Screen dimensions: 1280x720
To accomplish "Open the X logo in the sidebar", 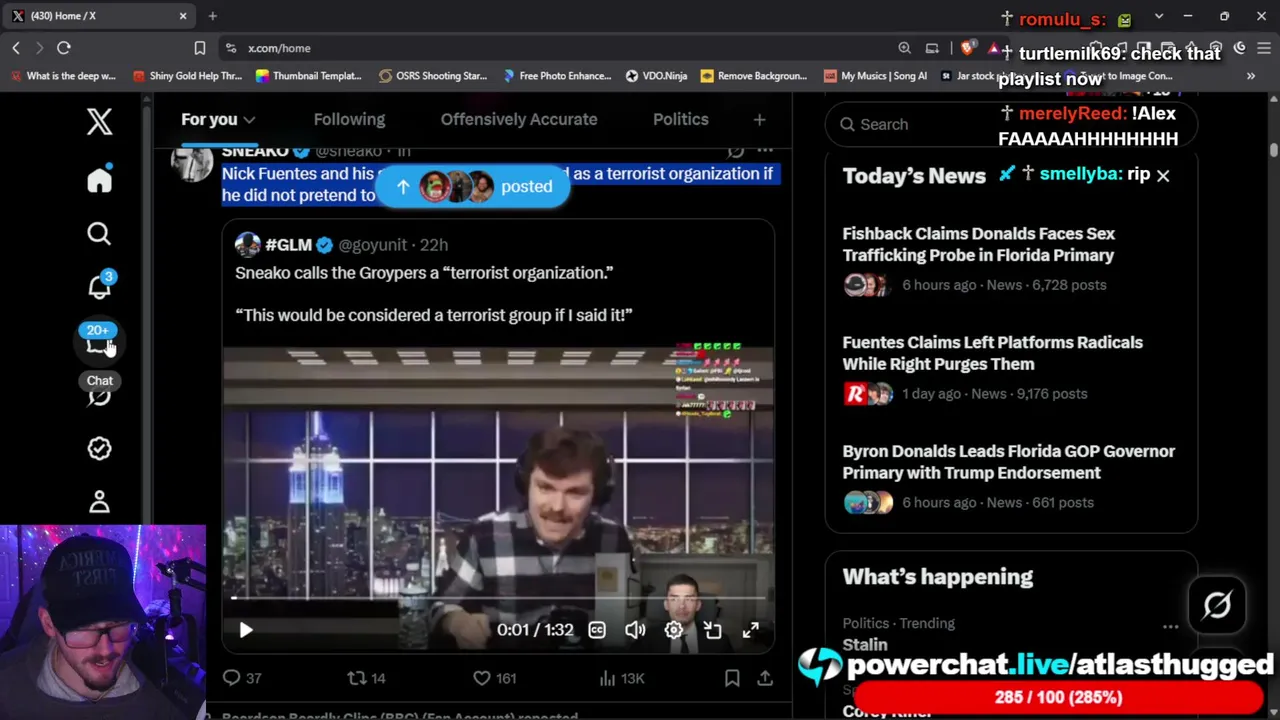I will 99,122.
